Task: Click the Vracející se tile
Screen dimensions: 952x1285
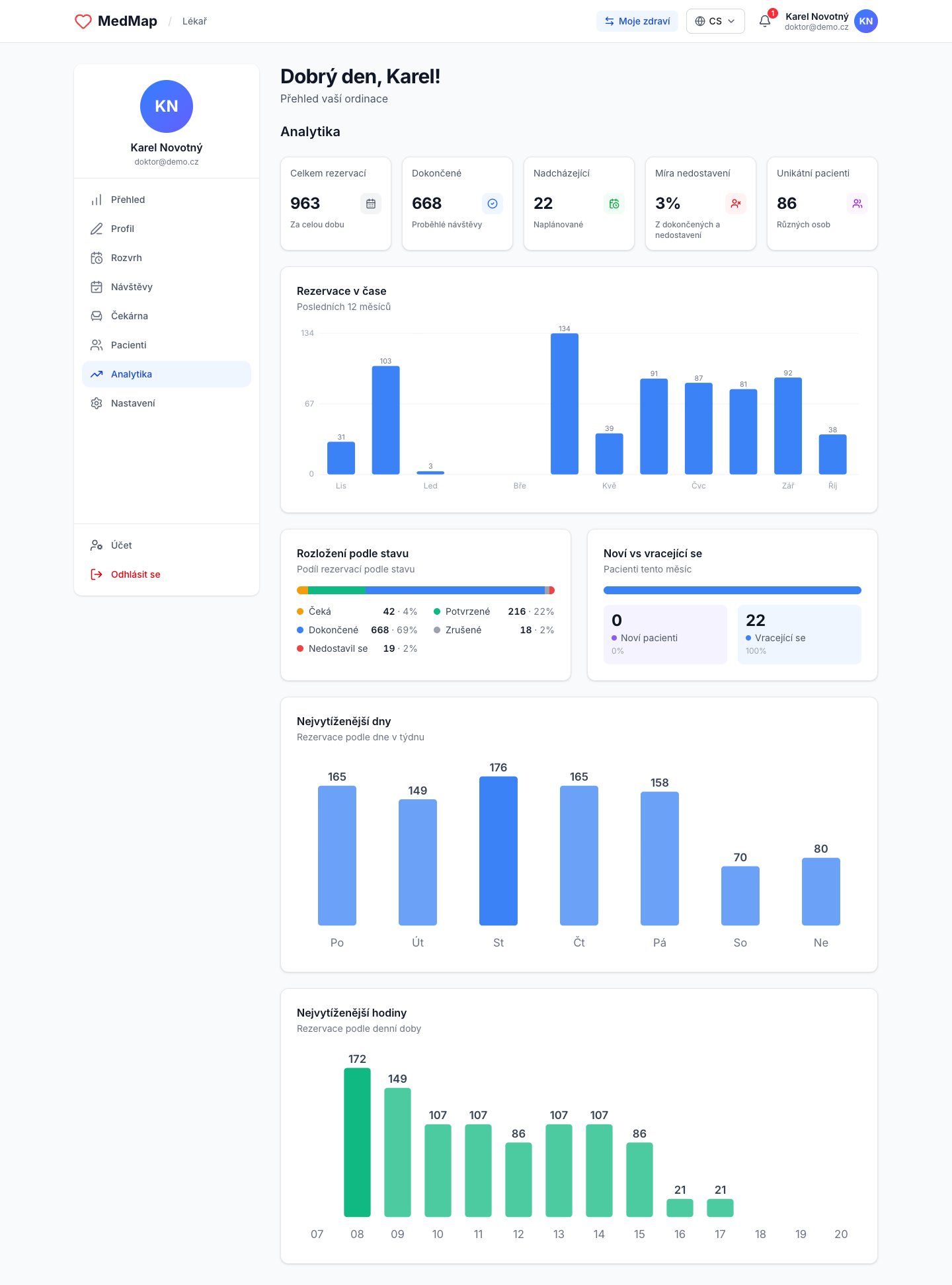Action: 799,635
